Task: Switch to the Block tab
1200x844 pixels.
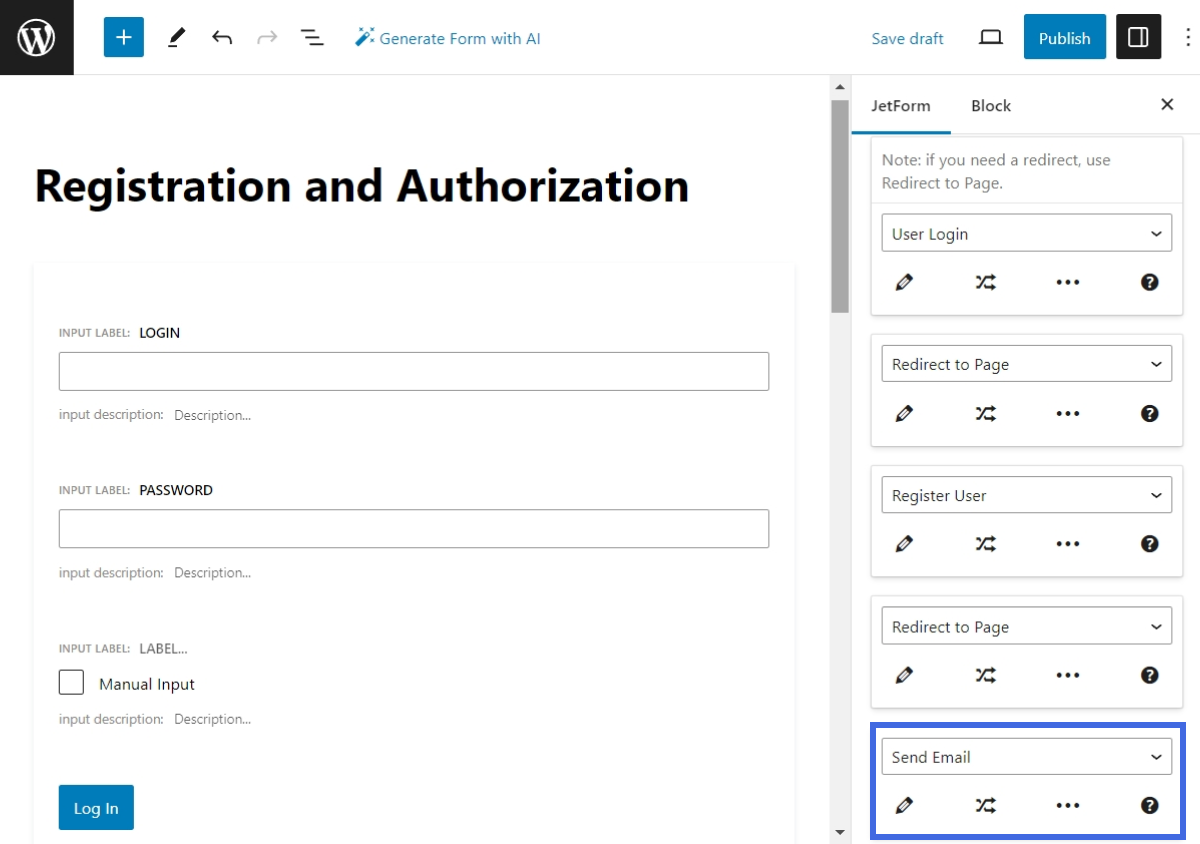Action: click(x=990, y=106)
